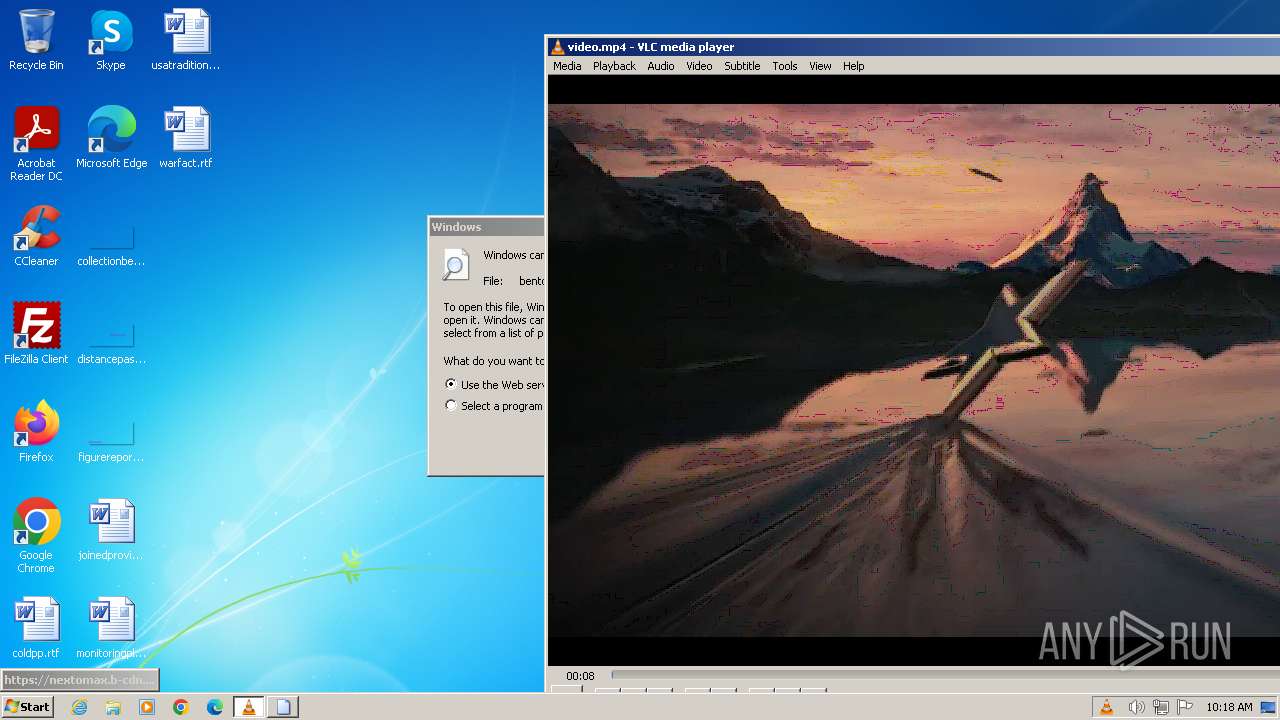Open the VLC View menu
Screen dimensions: 1280x720
[820, 66]
